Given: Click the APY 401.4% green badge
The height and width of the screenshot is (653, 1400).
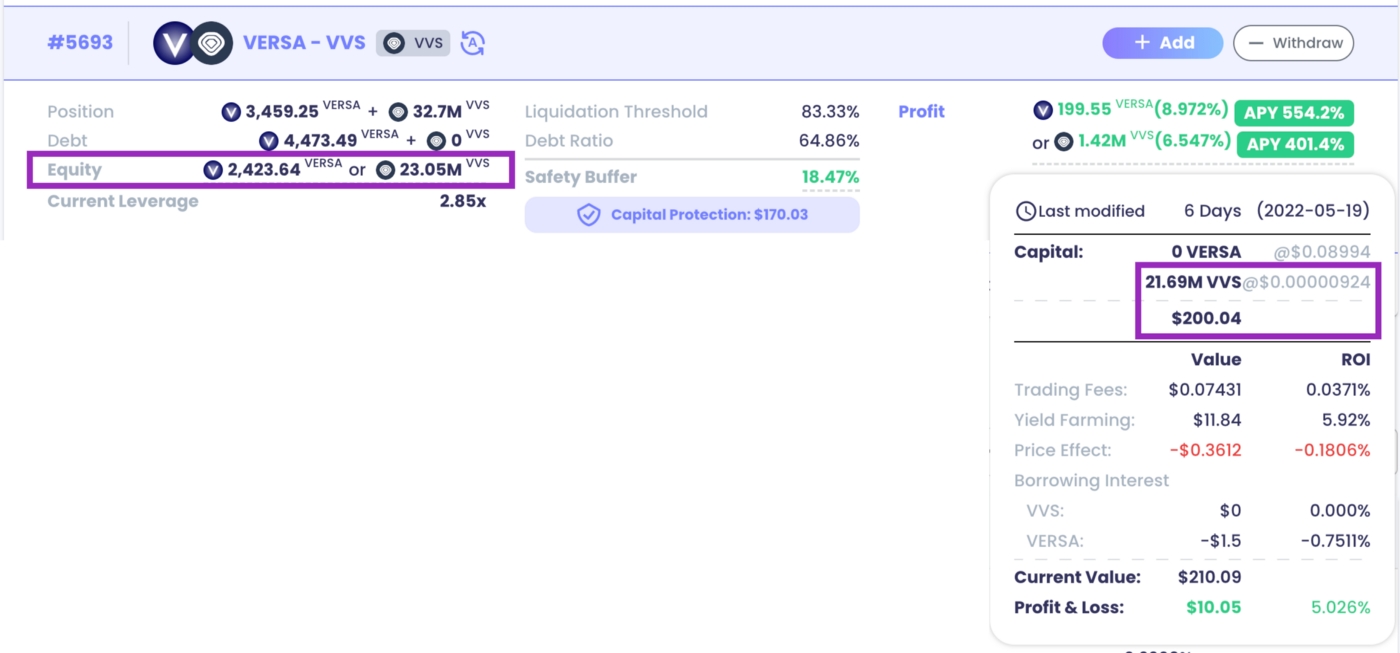Looking at the screenshot, I should (x=1293, y=144).
